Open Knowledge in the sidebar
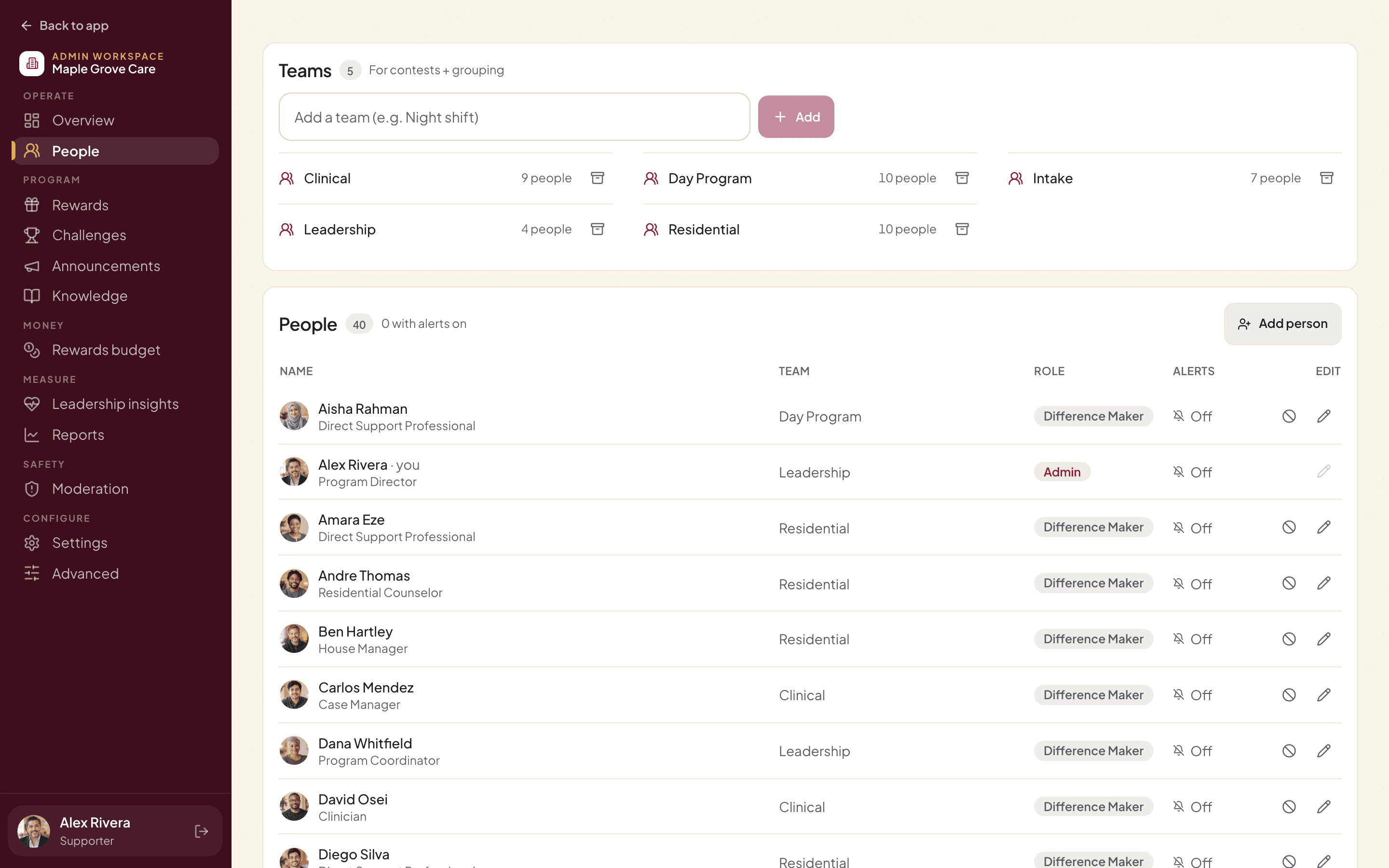The image size is (1389, 868). click(x=116, y=296)
